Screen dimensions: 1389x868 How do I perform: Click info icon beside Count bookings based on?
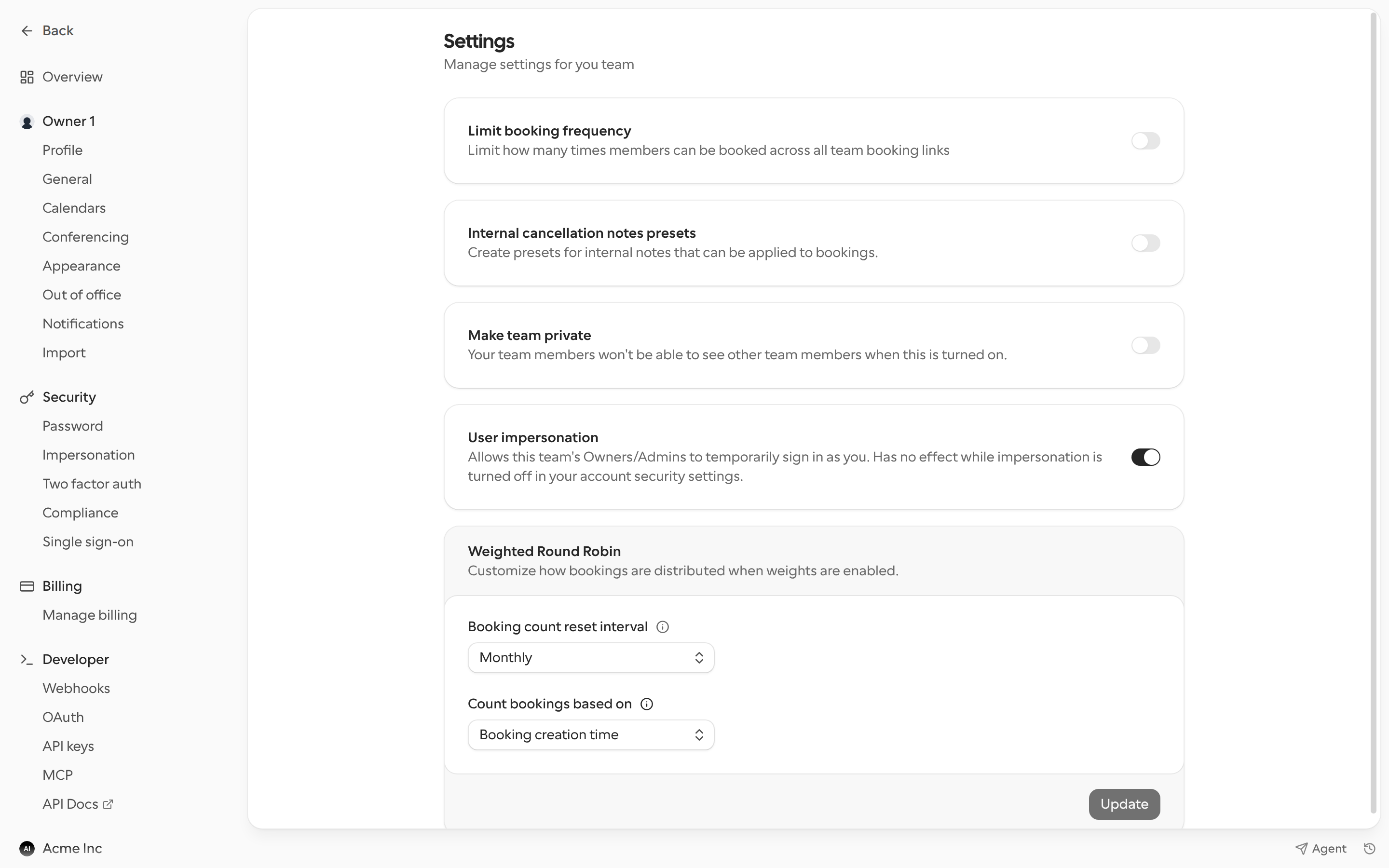646,705
